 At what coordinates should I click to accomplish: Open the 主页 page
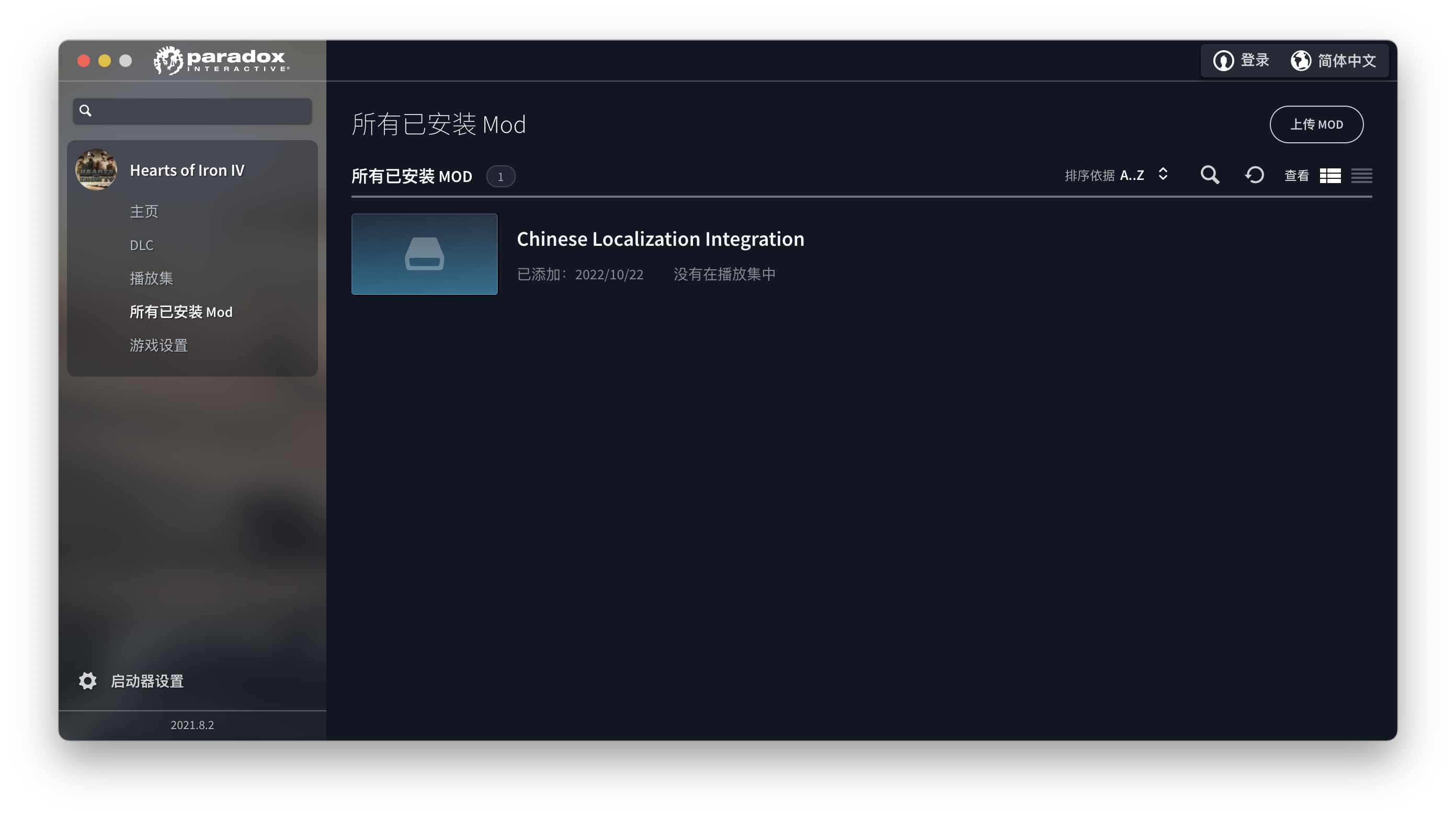(x=144, y=211)
